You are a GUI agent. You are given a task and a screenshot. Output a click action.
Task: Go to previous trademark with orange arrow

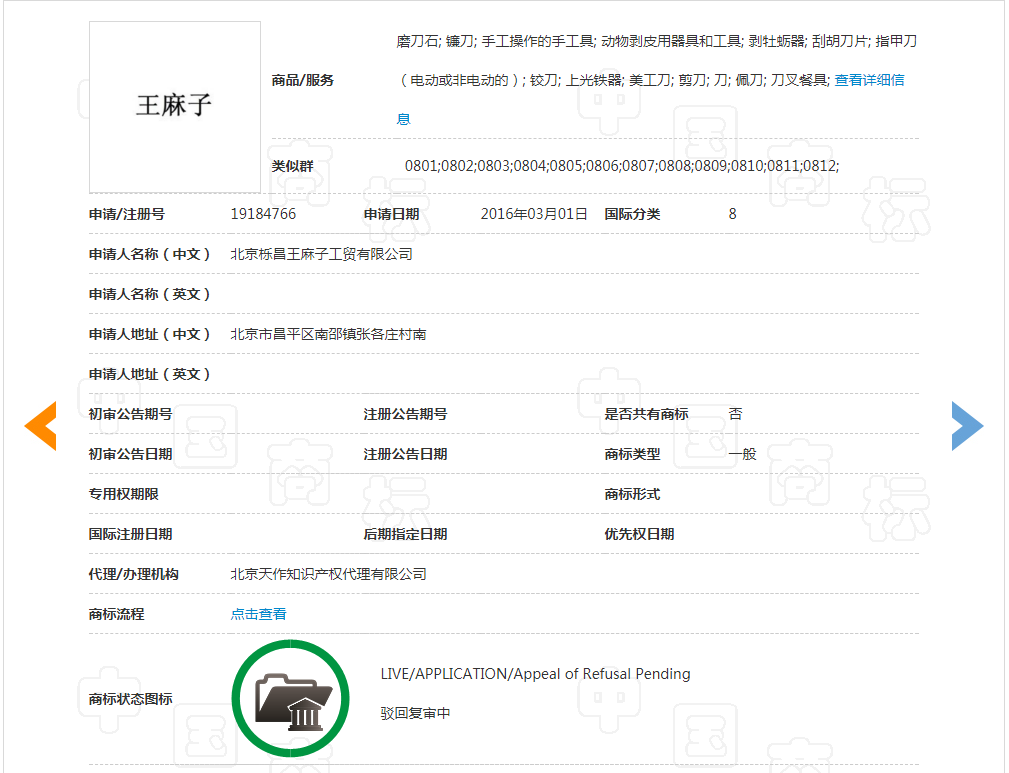click(41, 425)
